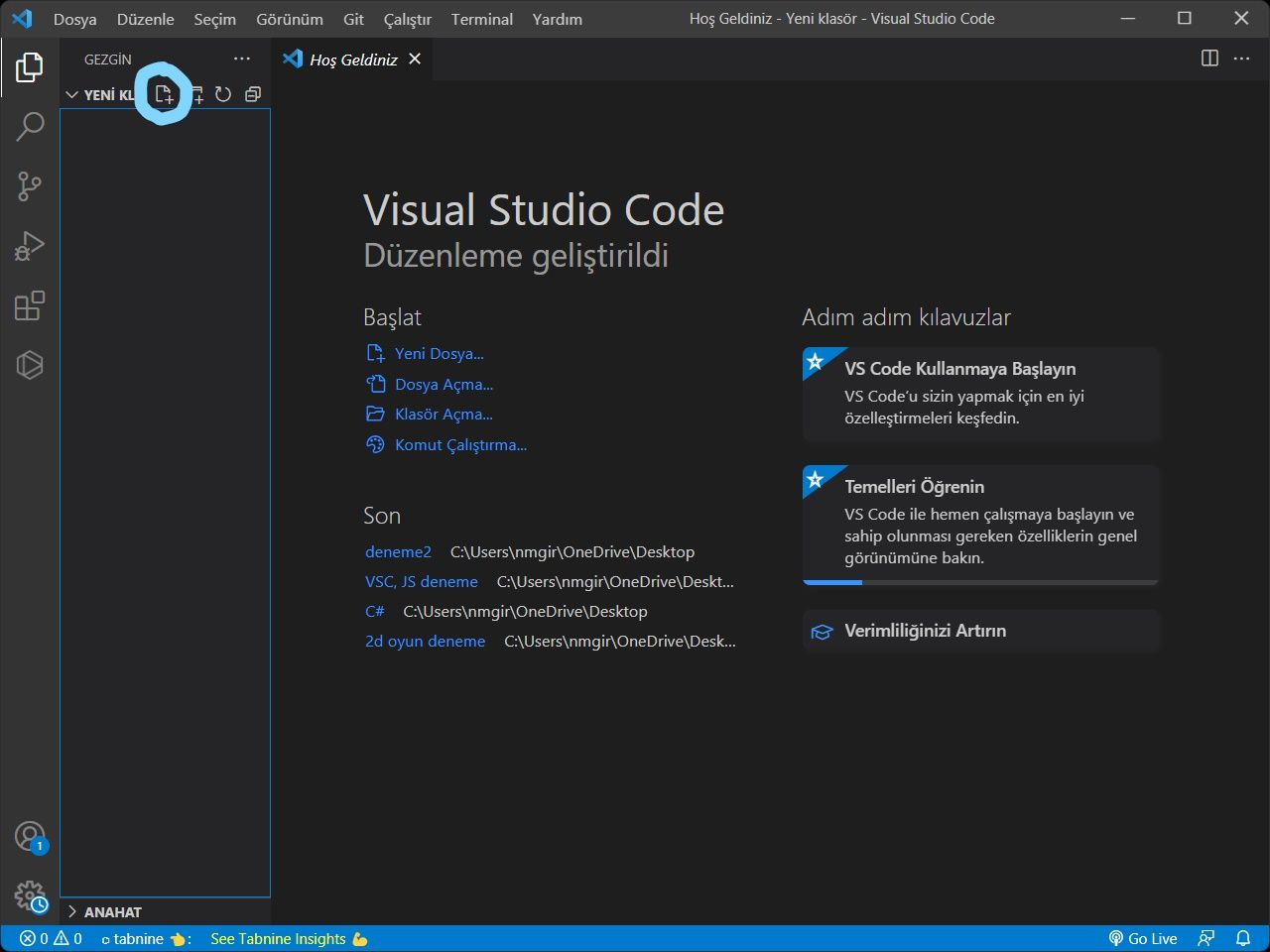Open the Dosya menu
This screenshot has width=1270, height=952.
(x=74, y=19)
